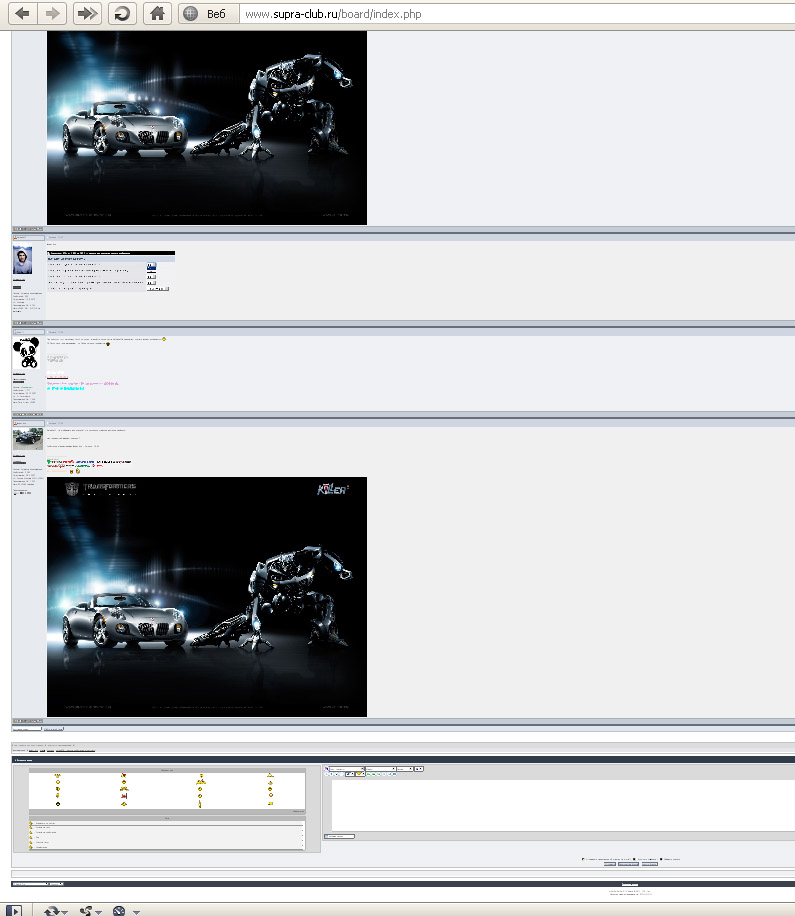
Task: Toggle the panel icon in status bar
Action: (15, 910)
